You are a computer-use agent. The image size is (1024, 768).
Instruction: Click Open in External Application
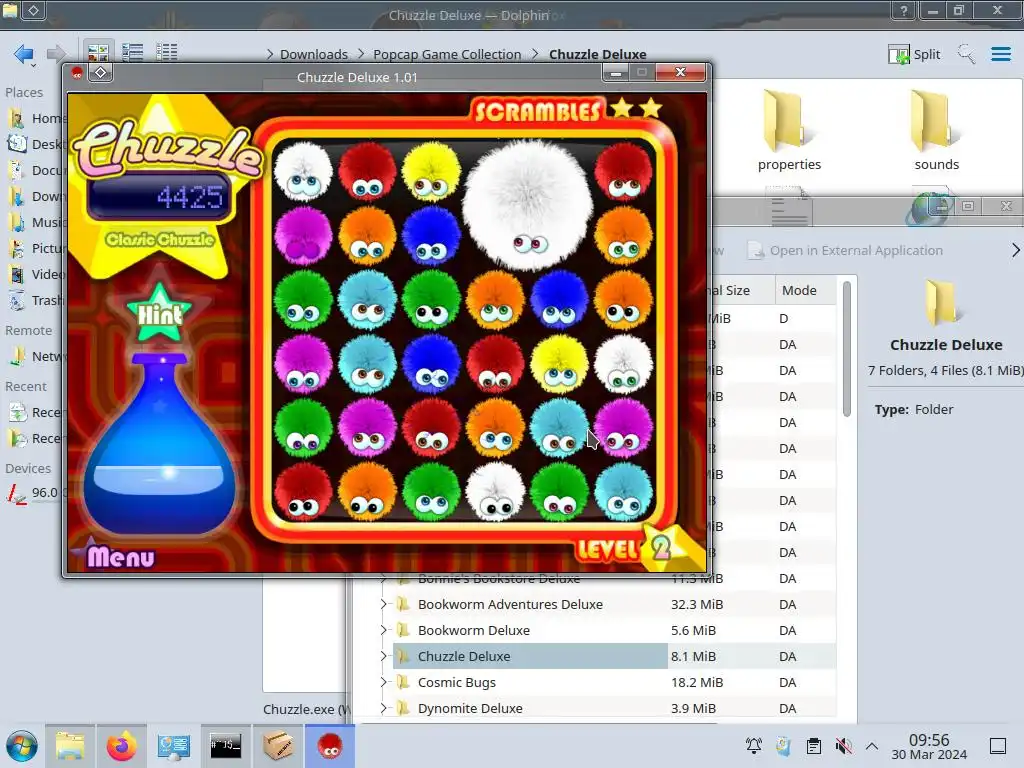point(846,250)
